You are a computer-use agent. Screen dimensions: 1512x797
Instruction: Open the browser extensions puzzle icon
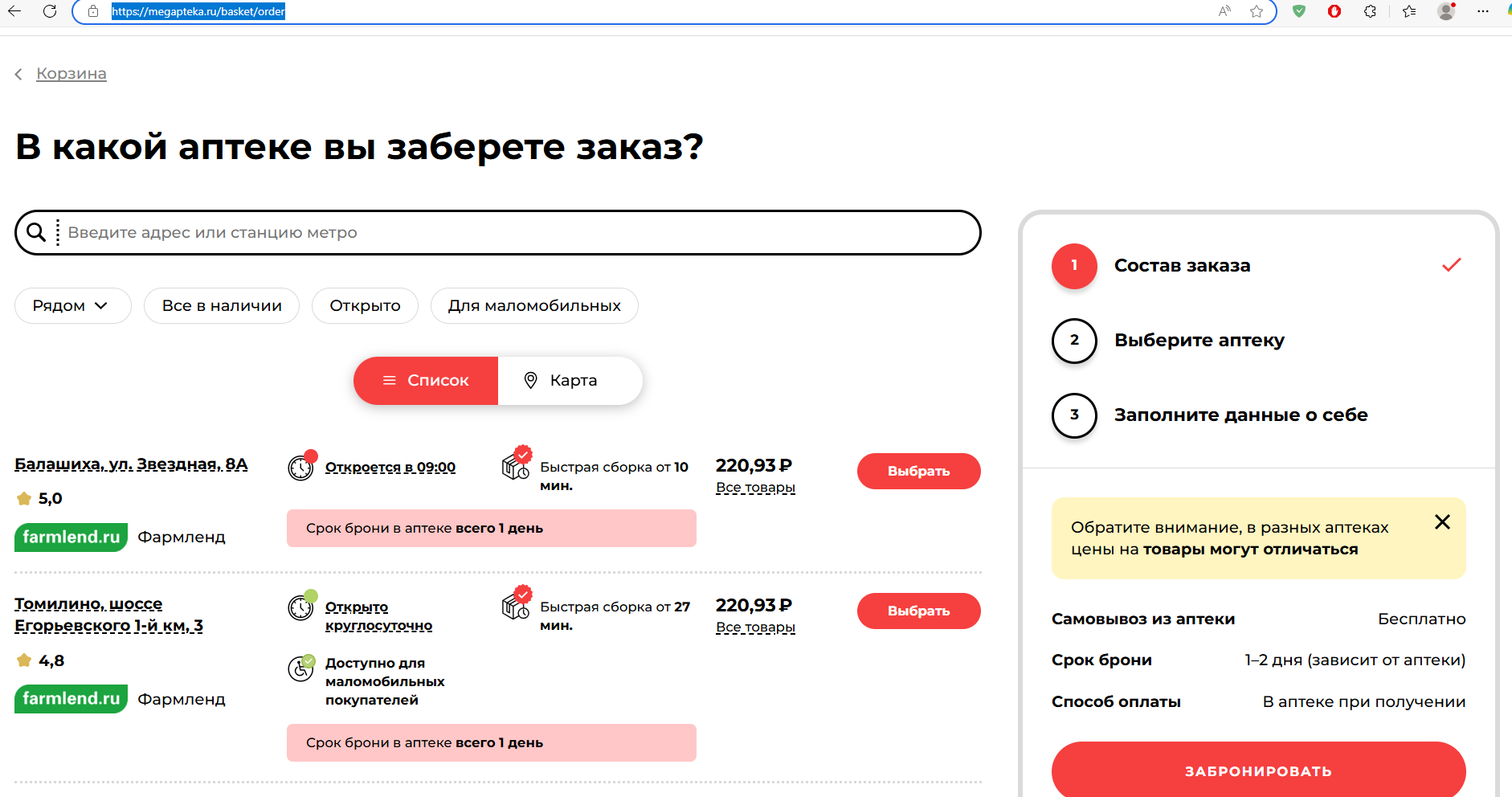[1370, 11]
